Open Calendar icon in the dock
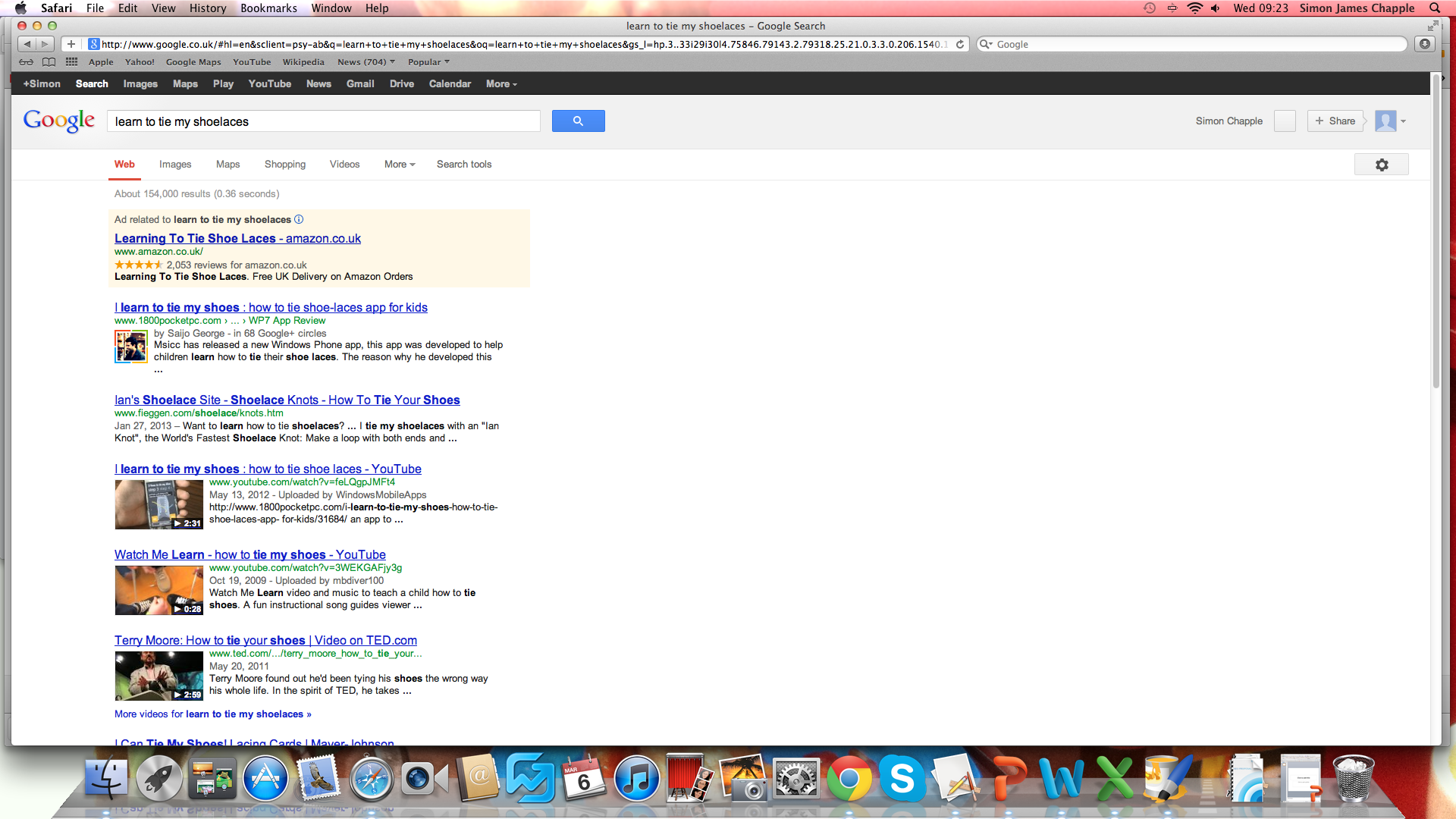This screenshot has height=819, width=1456. click(x=583, y=779)
